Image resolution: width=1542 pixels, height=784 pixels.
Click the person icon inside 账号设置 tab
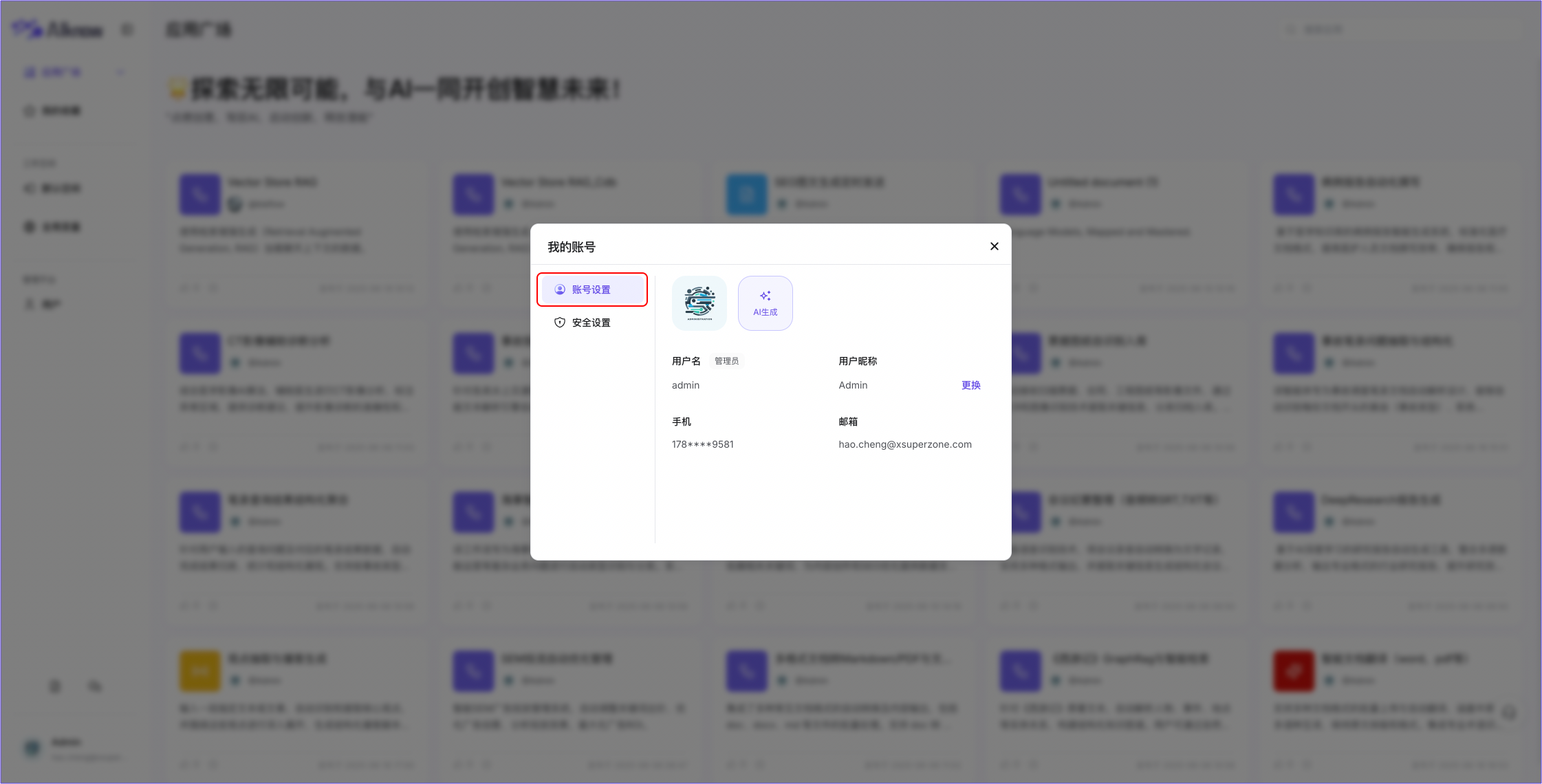[558, 290]
